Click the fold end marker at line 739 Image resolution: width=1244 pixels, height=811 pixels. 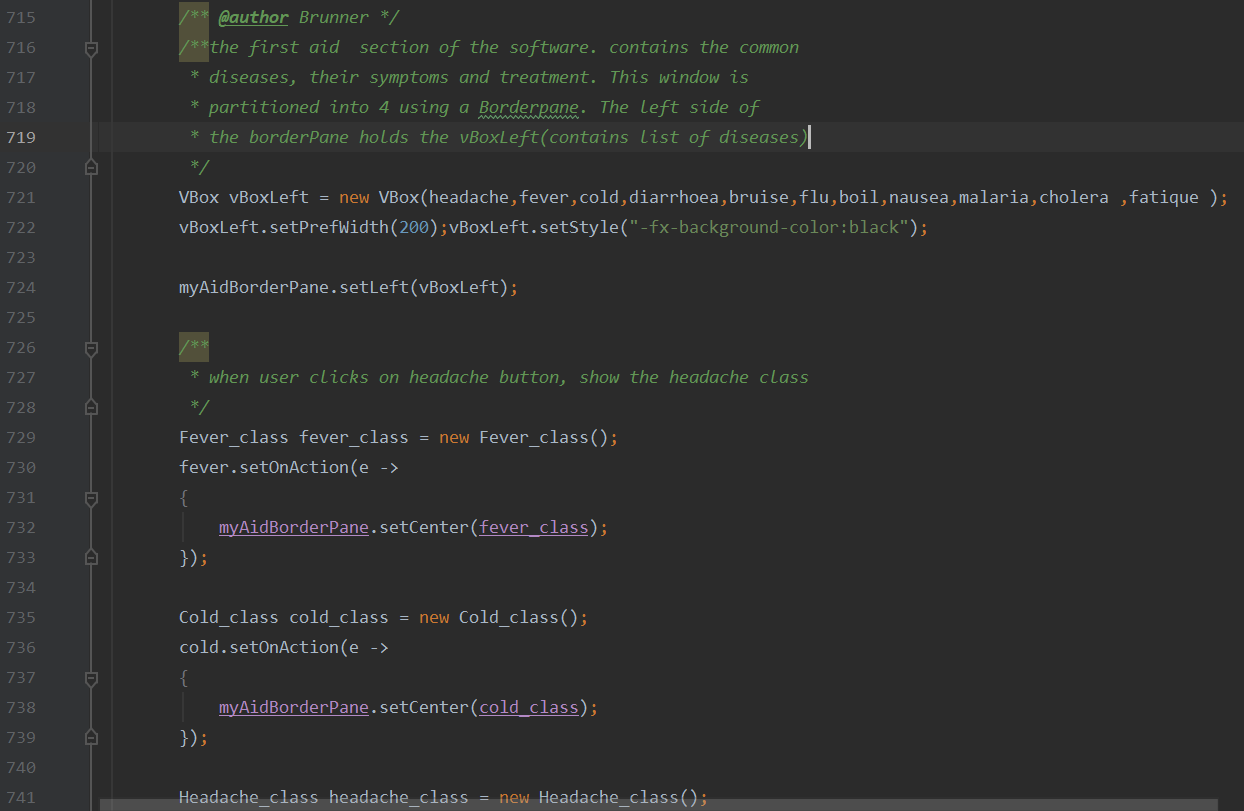tap(91, 737)
